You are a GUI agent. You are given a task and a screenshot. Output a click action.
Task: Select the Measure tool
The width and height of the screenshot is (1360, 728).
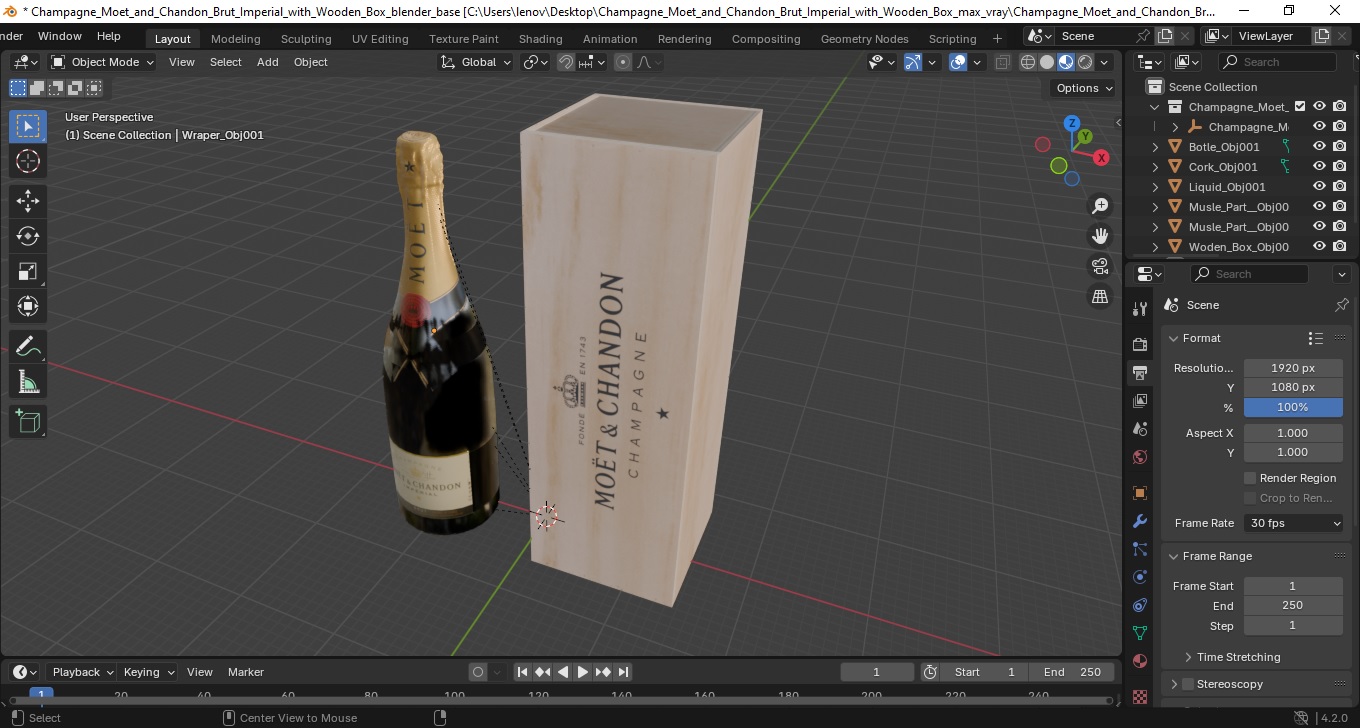[x=28, y=381]
